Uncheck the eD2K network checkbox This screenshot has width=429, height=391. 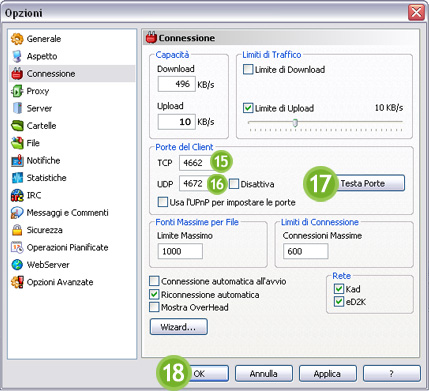(x=339, y=302)
